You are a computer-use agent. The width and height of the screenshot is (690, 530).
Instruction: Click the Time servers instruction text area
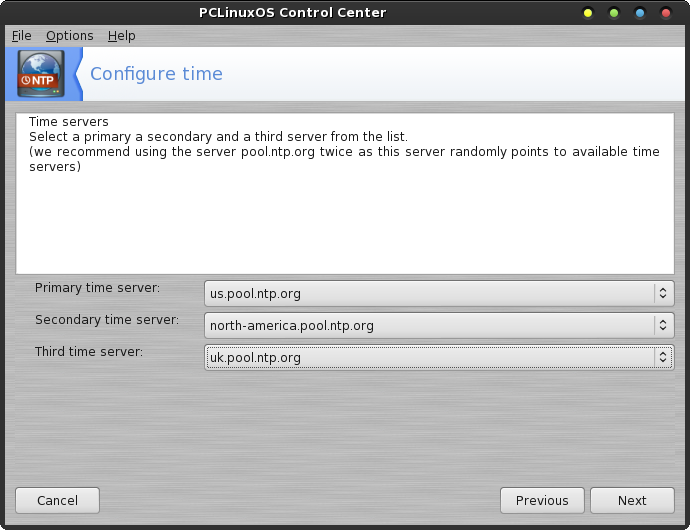[x=345, y=194]
